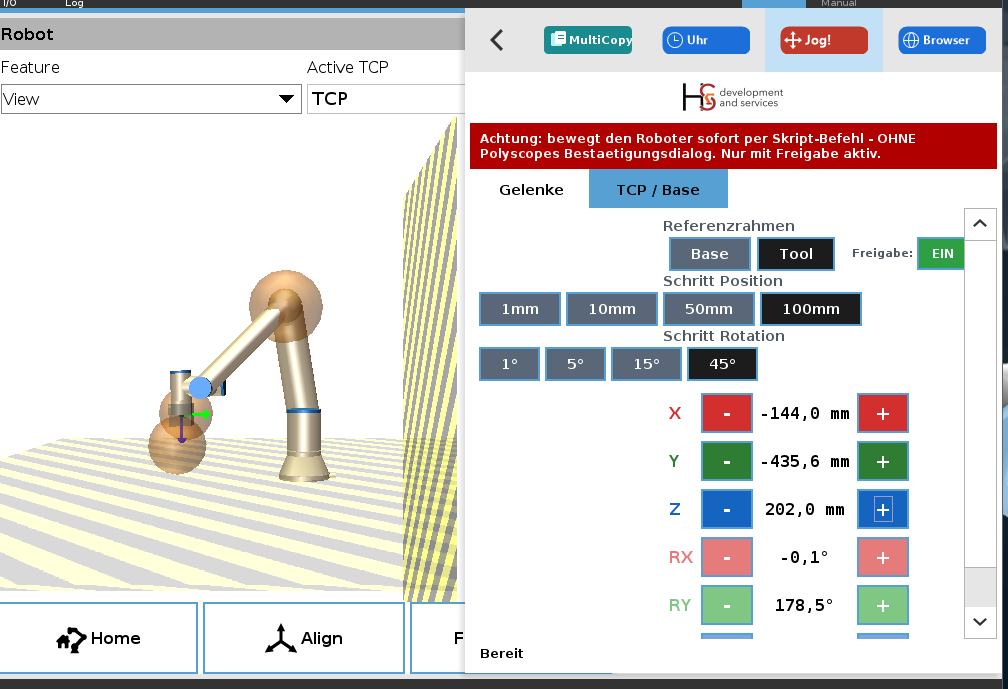Image resolution: width=1008 pixels, height=689 pixels.
Task: Click the Z value 202,0 mm
Action: coord(805,510)
